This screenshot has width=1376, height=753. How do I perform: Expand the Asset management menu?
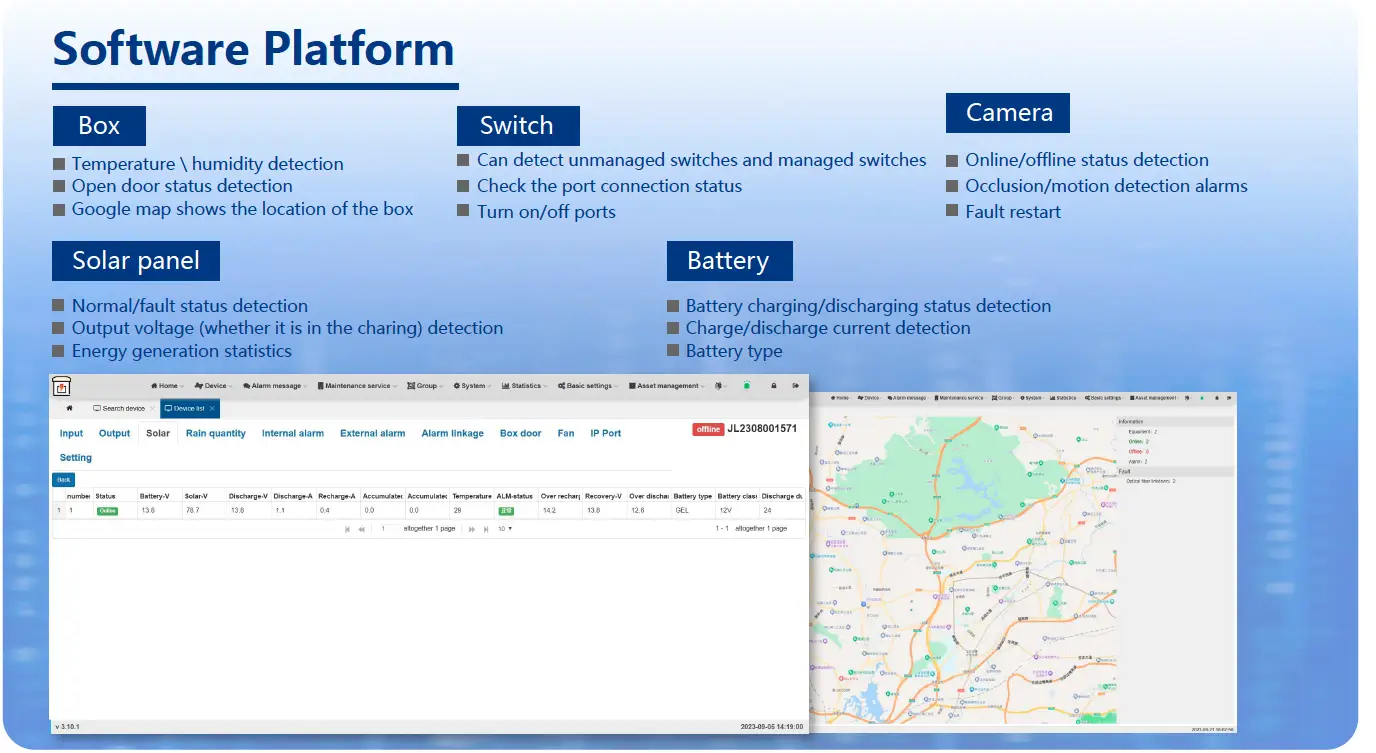670,386
